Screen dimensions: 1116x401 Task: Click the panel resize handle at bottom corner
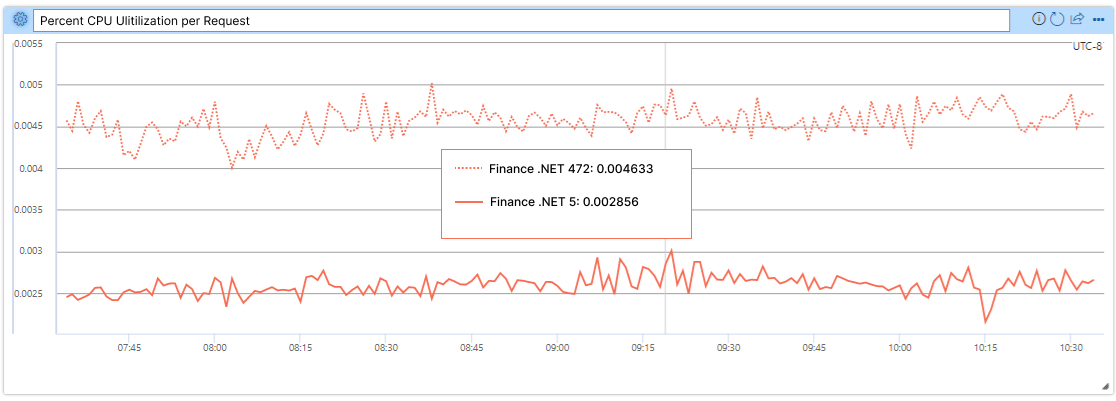coord(1105,386)
